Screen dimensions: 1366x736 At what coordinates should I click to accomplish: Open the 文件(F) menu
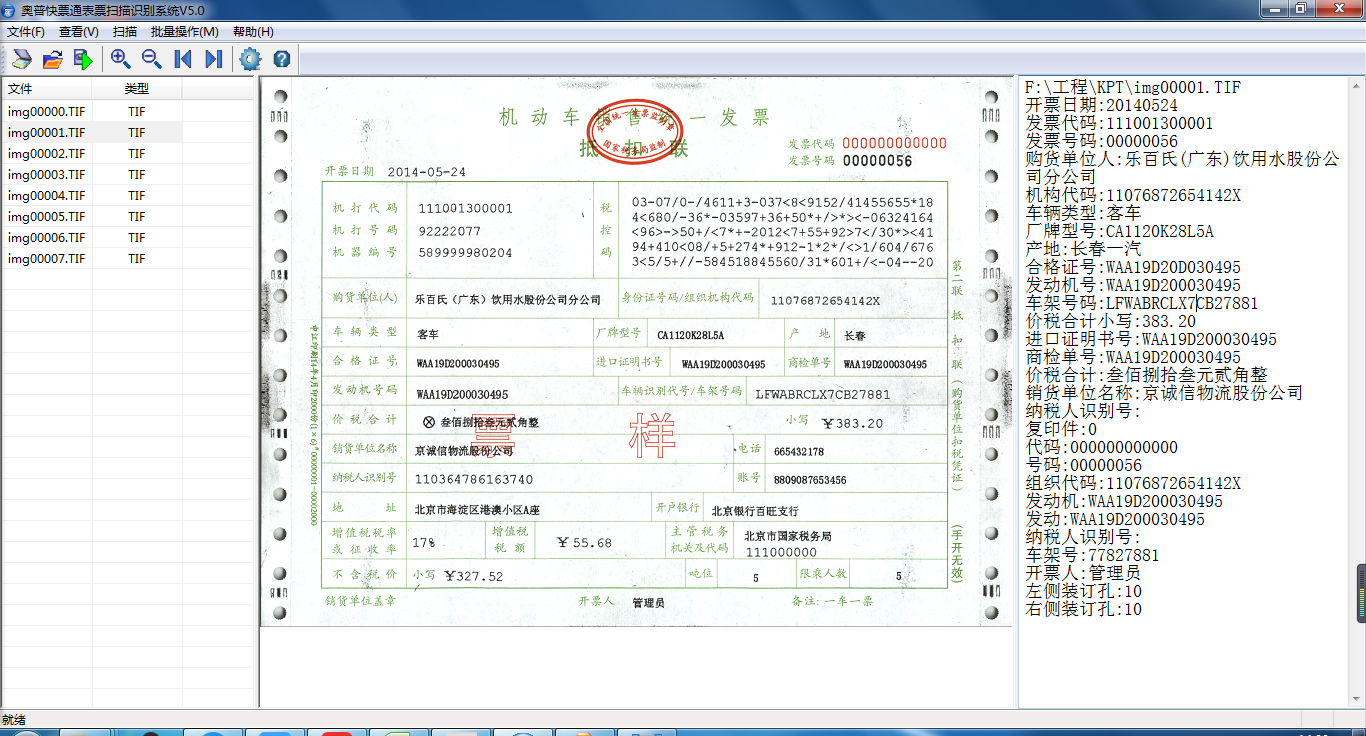pos(26,31)
